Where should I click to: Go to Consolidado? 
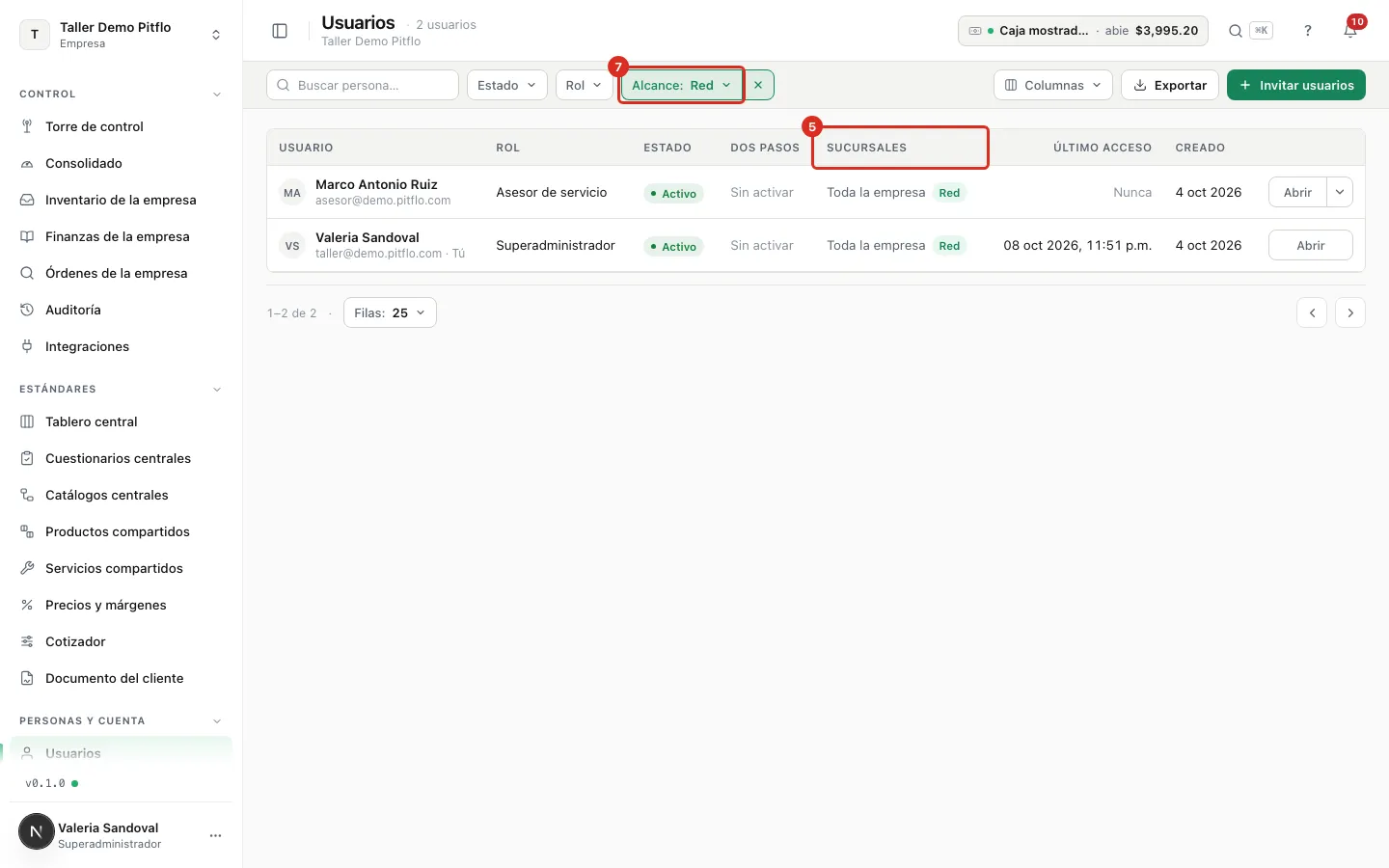tap(121, 163)
